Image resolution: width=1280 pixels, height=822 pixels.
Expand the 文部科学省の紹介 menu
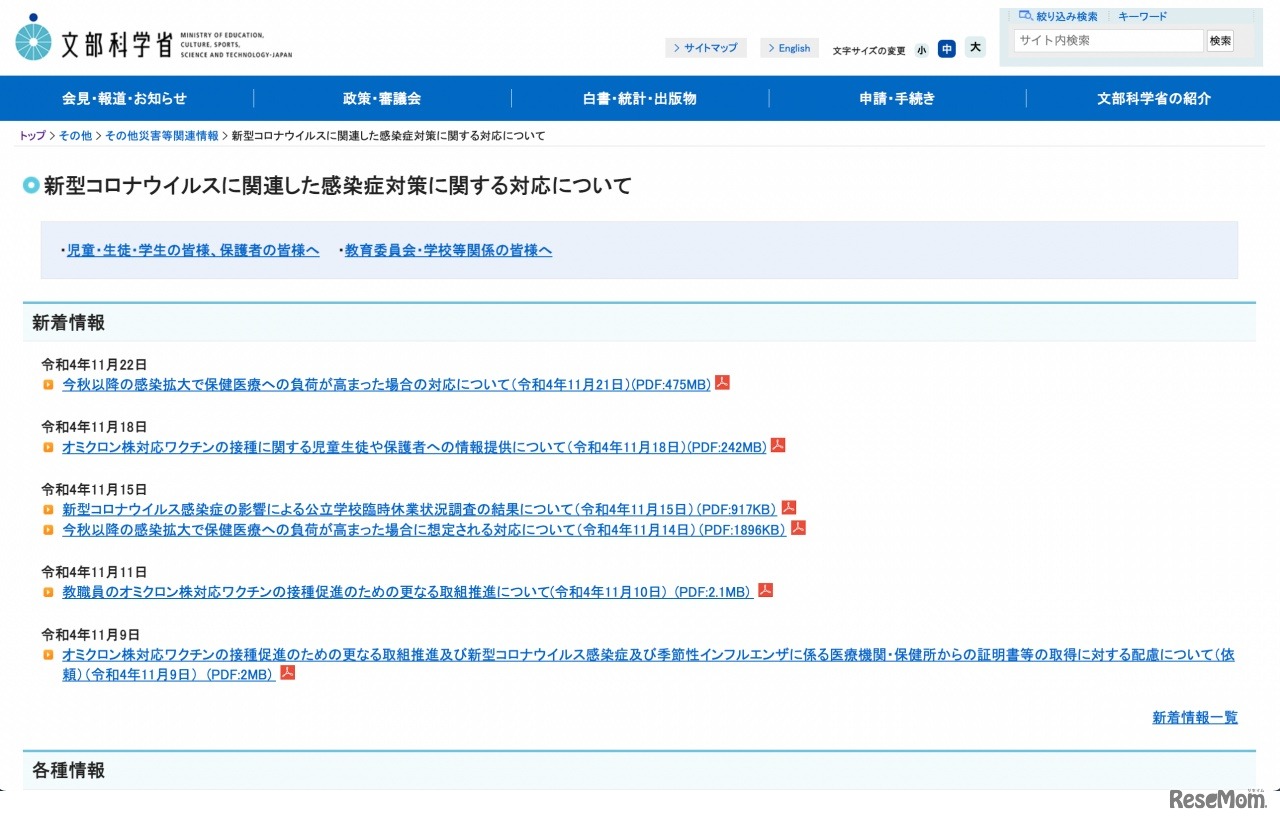[x=1154, y=98]
